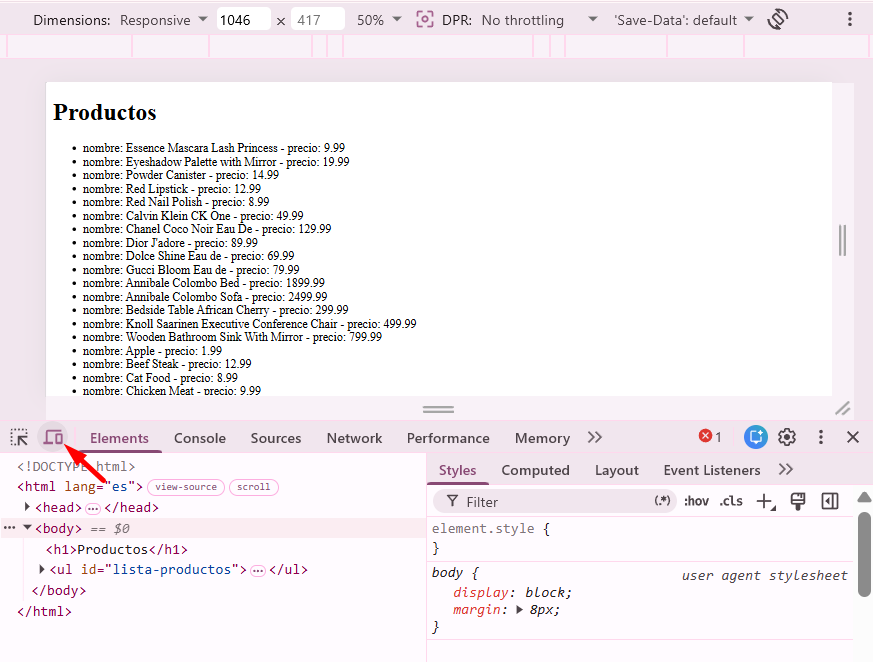
Task: Click the DOCTYPE html line
Action: (x=76, y=467)
